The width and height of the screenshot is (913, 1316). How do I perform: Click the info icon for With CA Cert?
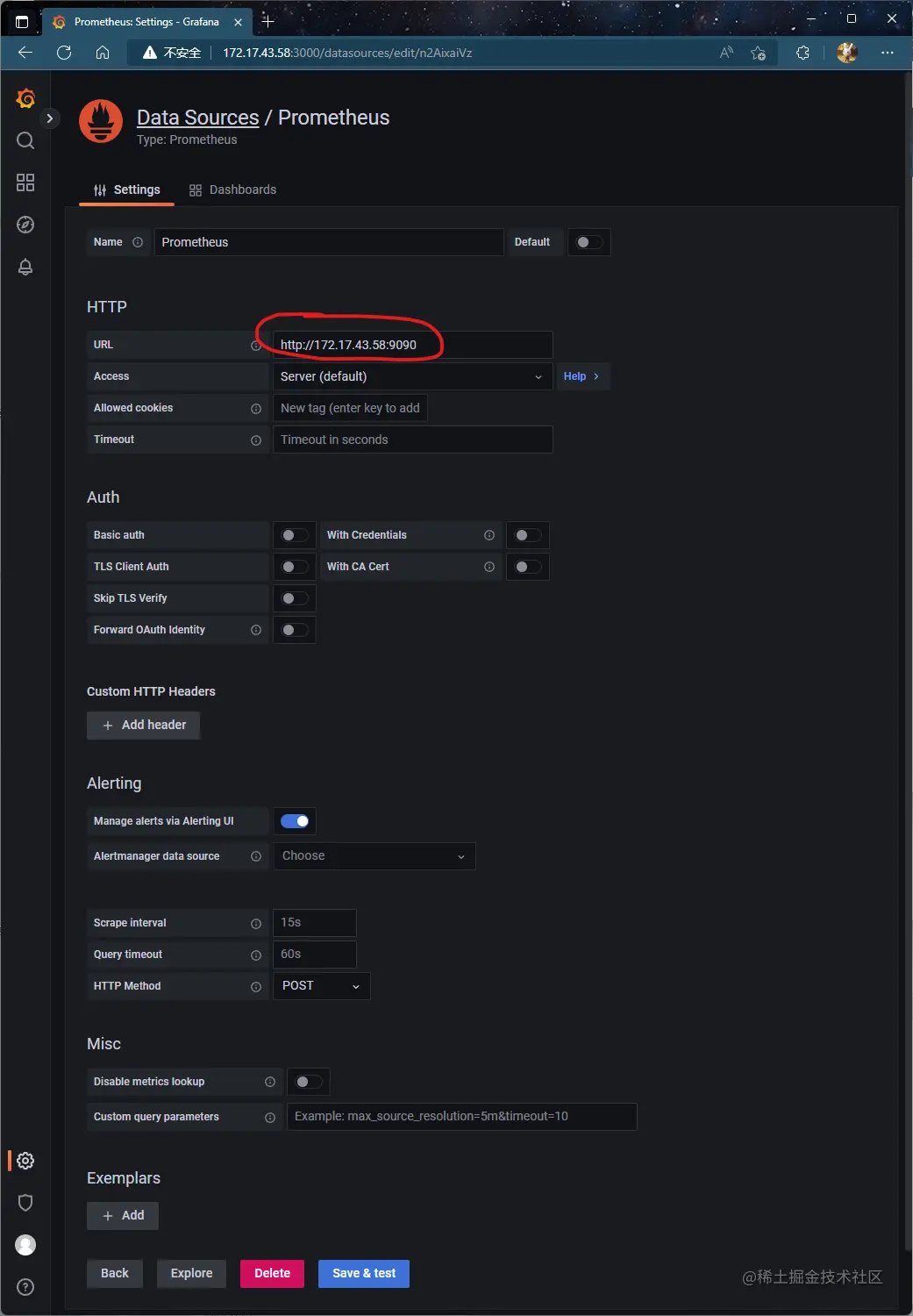[x=489, y=567]
